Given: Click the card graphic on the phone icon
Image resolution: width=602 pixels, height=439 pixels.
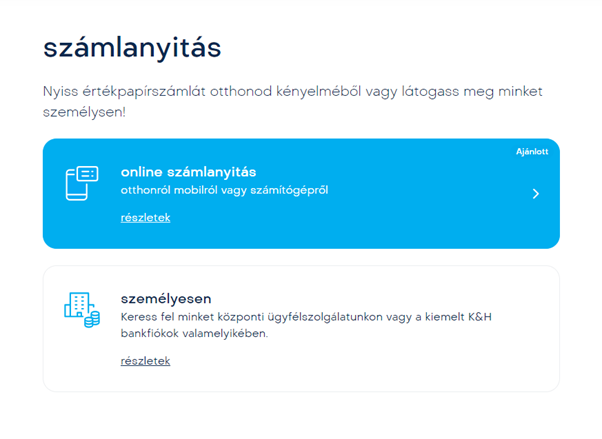Looking at the screenshot, I should point(88,174).
